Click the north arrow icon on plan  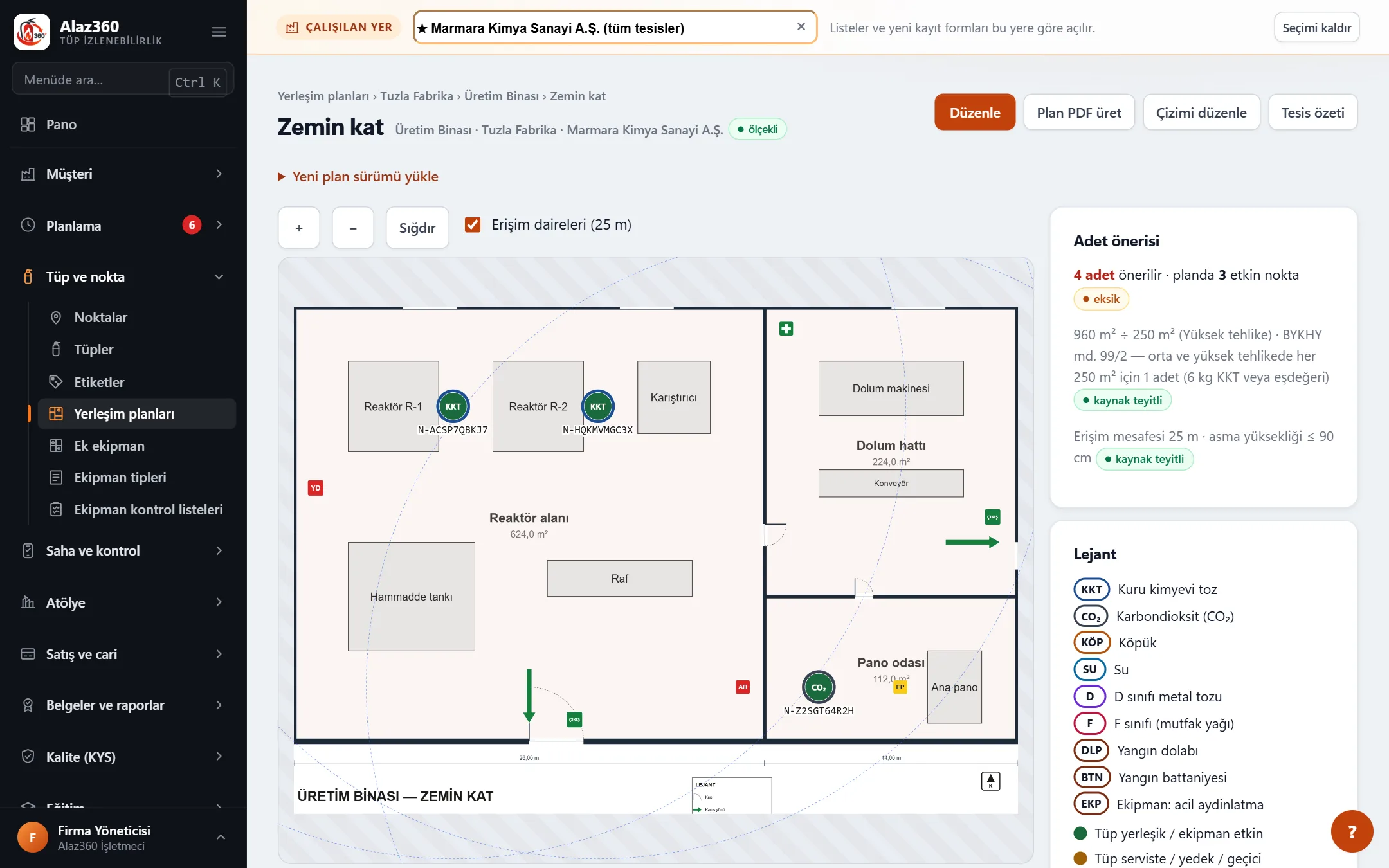(990, 781)
